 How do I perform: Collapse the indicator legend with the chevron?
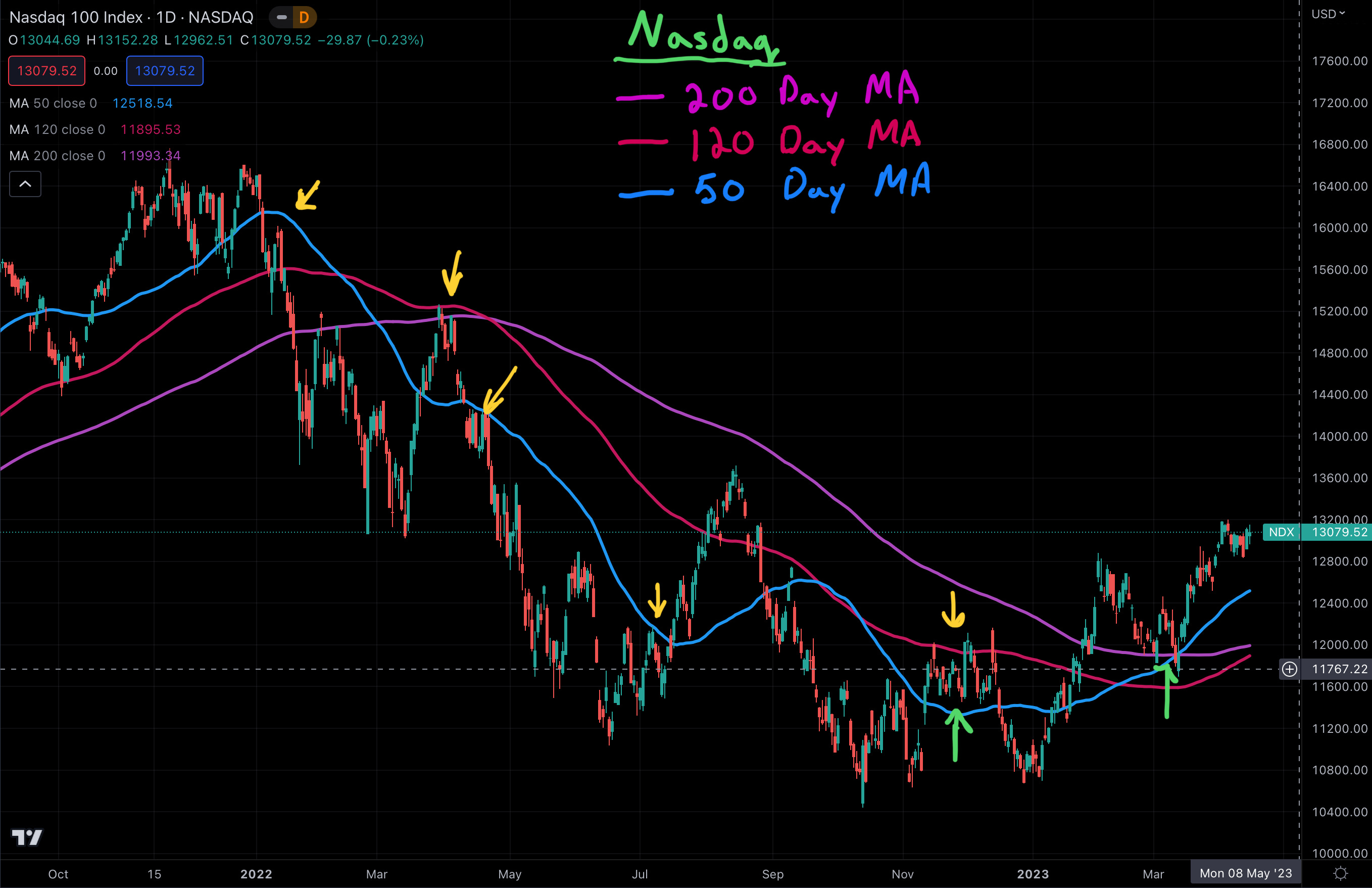tap(25, 184)
